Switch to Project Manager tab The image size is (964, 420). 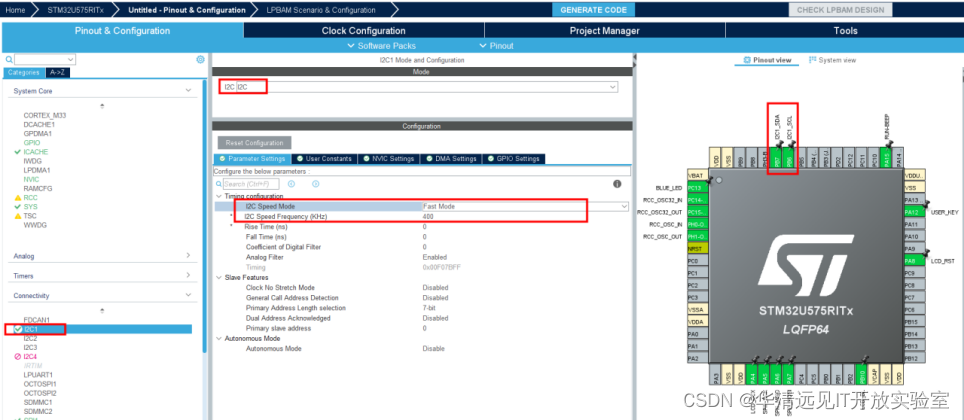point(604,31)
